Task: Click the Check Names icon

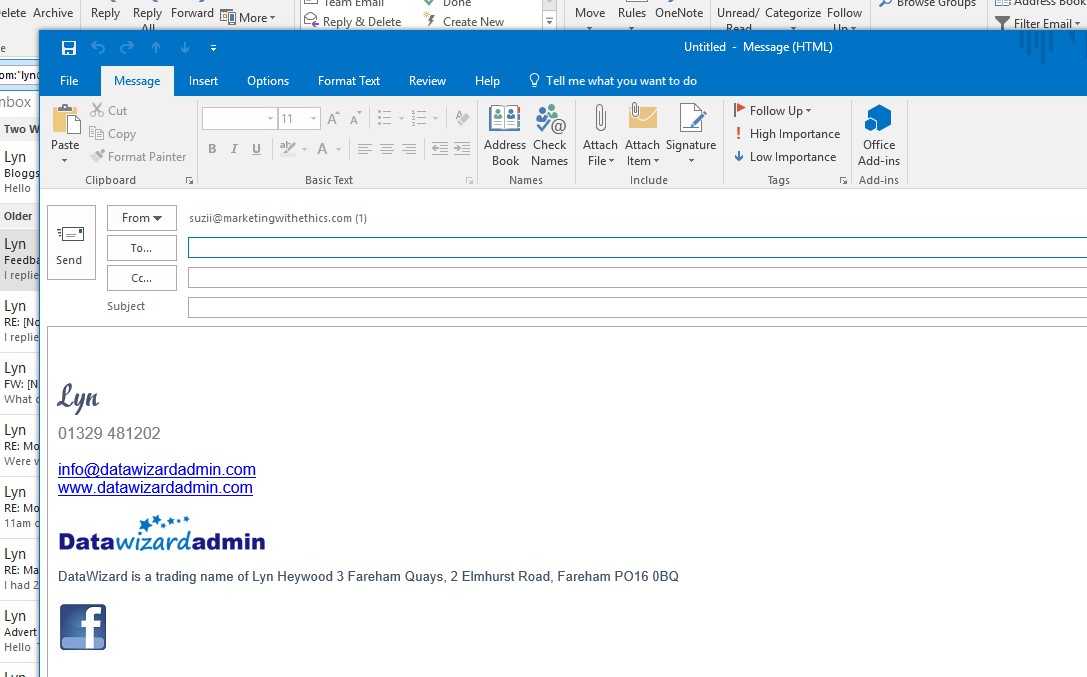Action: pyautogui.click(x=549, y=136)
